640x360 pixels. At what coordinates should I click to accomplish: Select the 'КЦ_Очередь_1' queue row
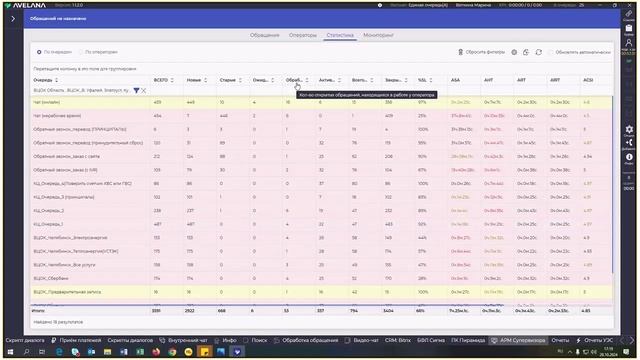pyautogui.click(x=321, y=224)
